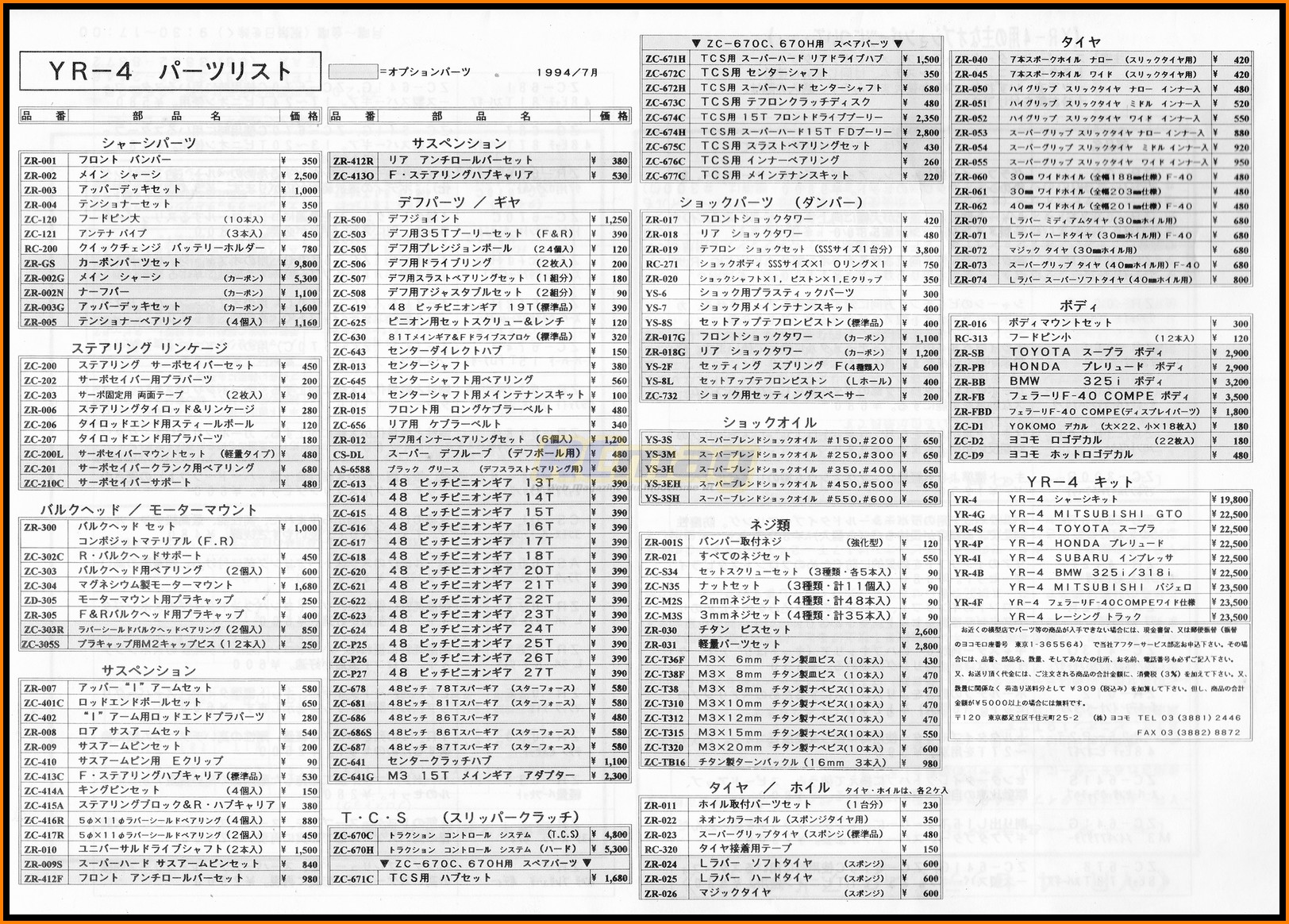Click part number "ZC-613"
Screen dimensions: 1289x924
click(350, 484)
